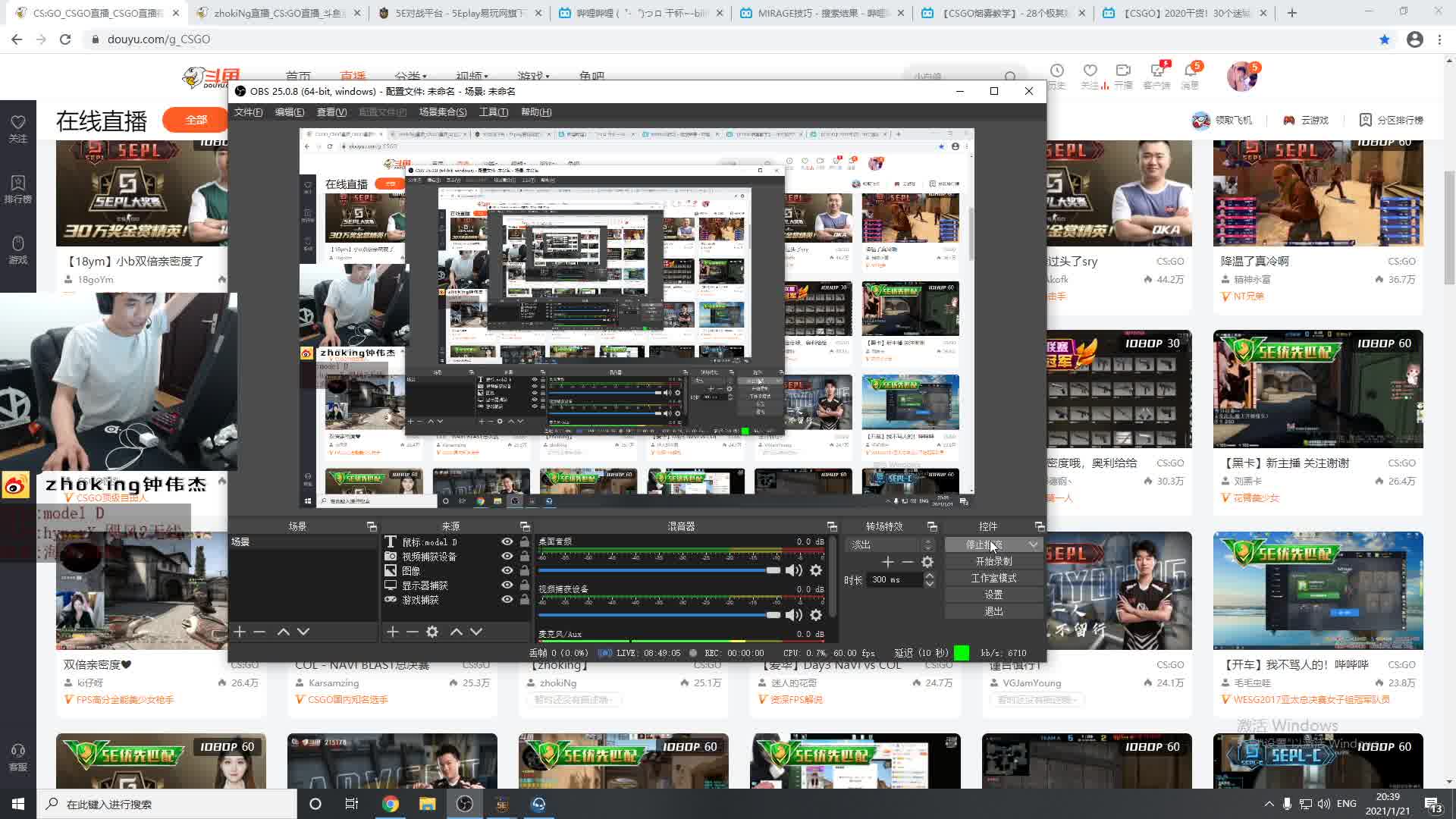Viewport: 1456px width, 819px height.
Task: Remove transition with minus icon
Action: (908, 562)
